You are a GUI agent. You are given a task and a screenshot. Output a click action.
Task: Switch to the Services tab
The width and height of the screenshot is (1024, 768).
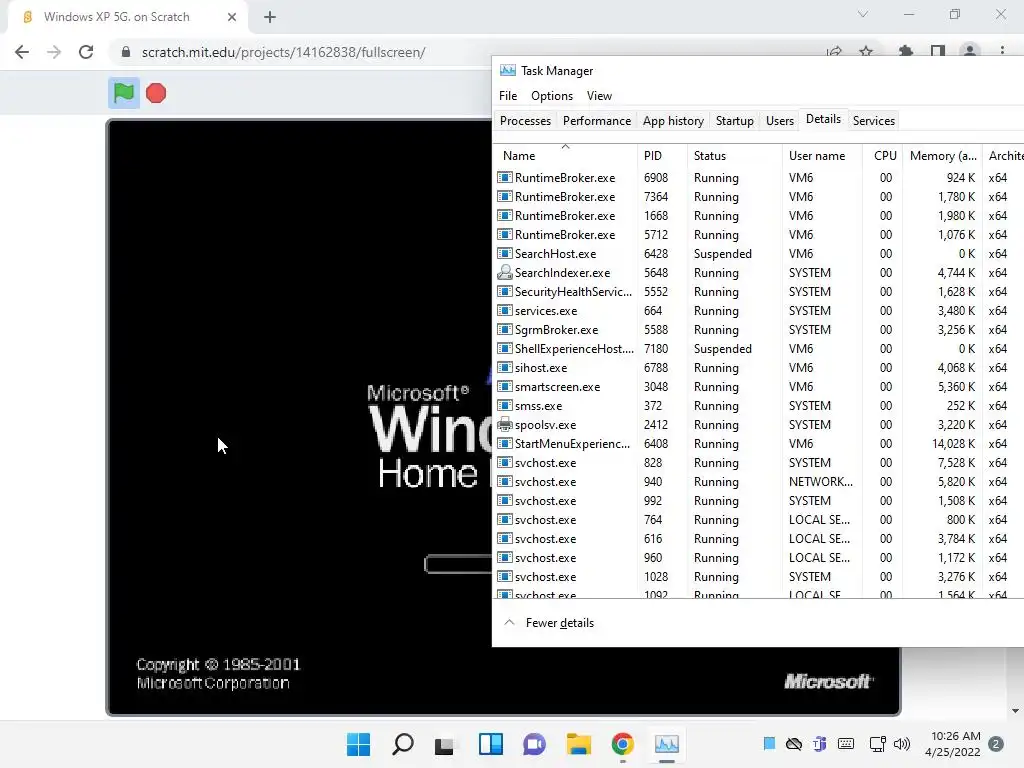pyautogui.click(x=874, y=121)
